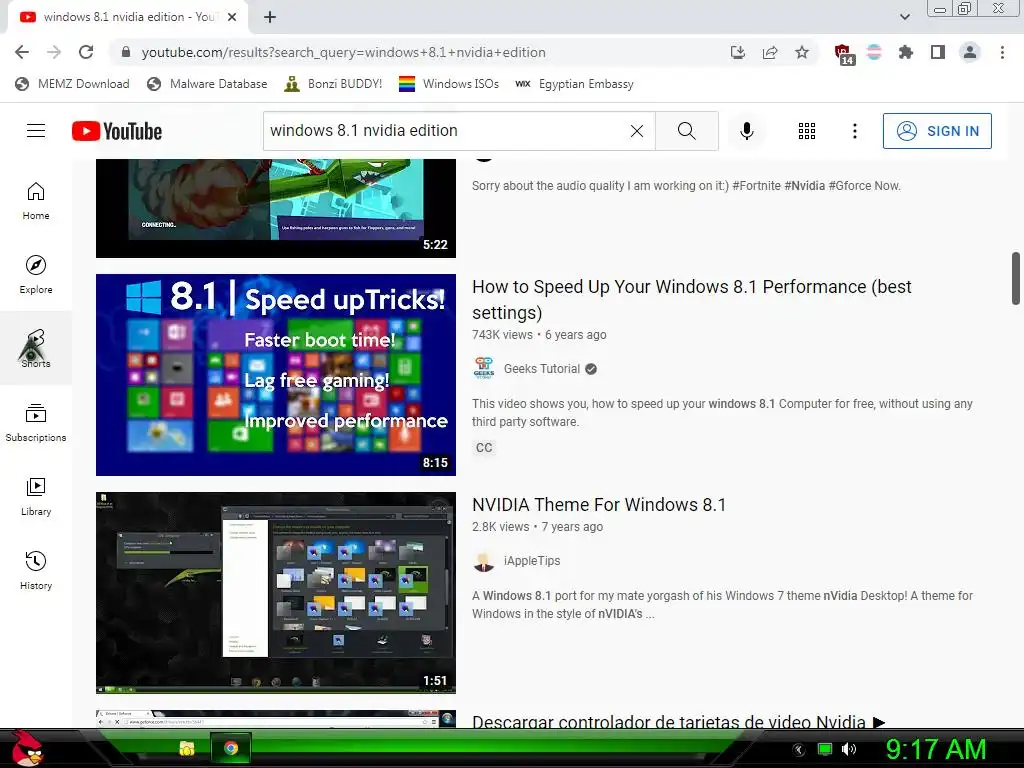Open the MEMZ Download bookmark
Viewport: 1024px width, 768px height.
click(x=72, y=84)
